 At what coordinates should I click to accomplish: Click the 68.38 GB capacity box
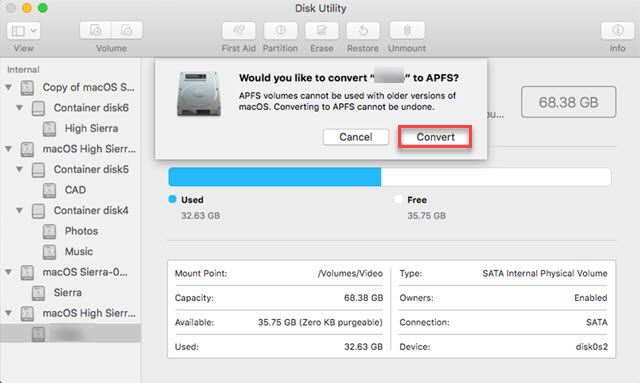568,102
